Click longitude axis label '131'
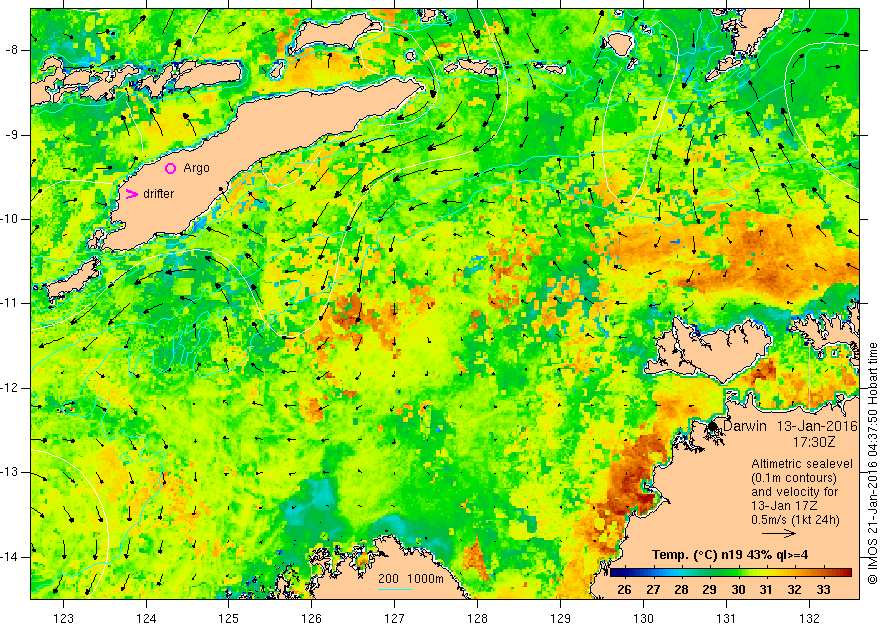Viewport: 880px width, 630px height. [x=726, y=619]
